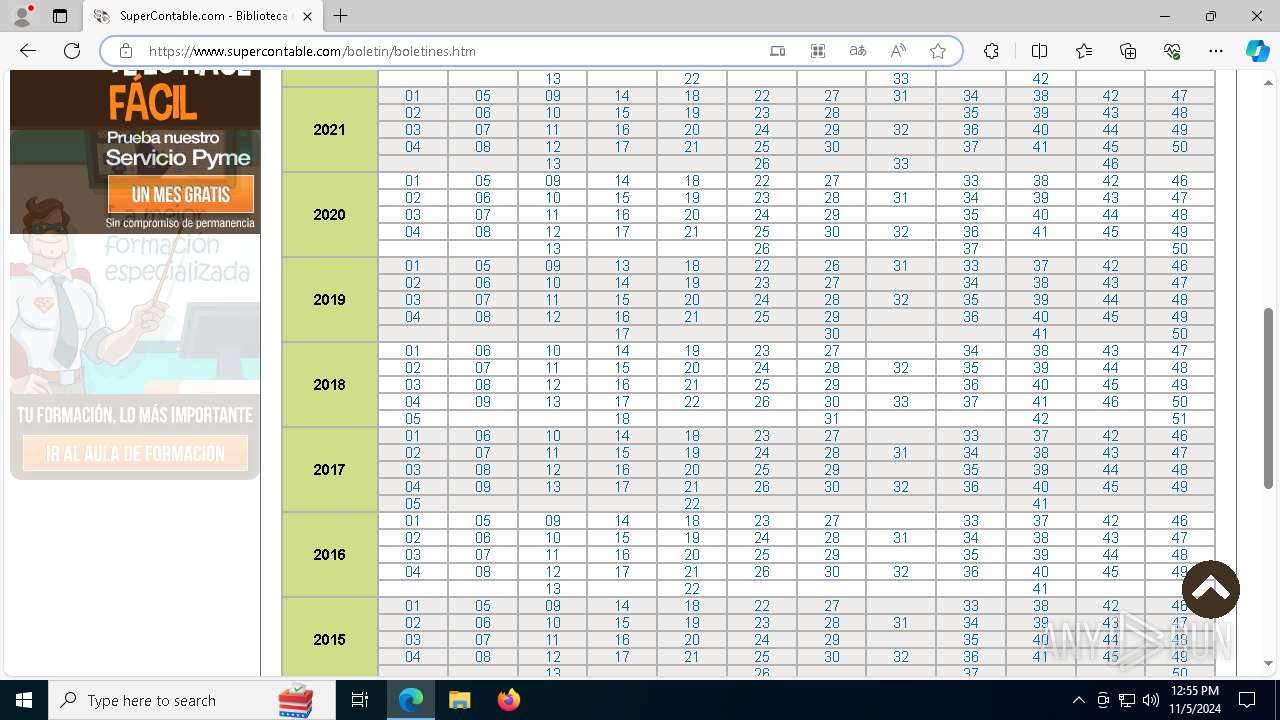Open bulletin 01 of year 2021

pos(413,96)
